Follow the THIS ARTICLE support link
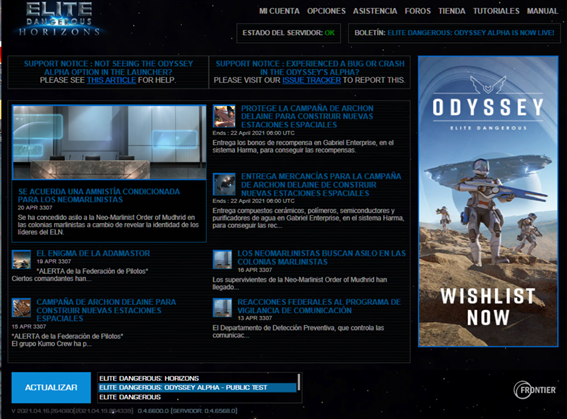Screen dimensions: 567x419 click(111, 80)
